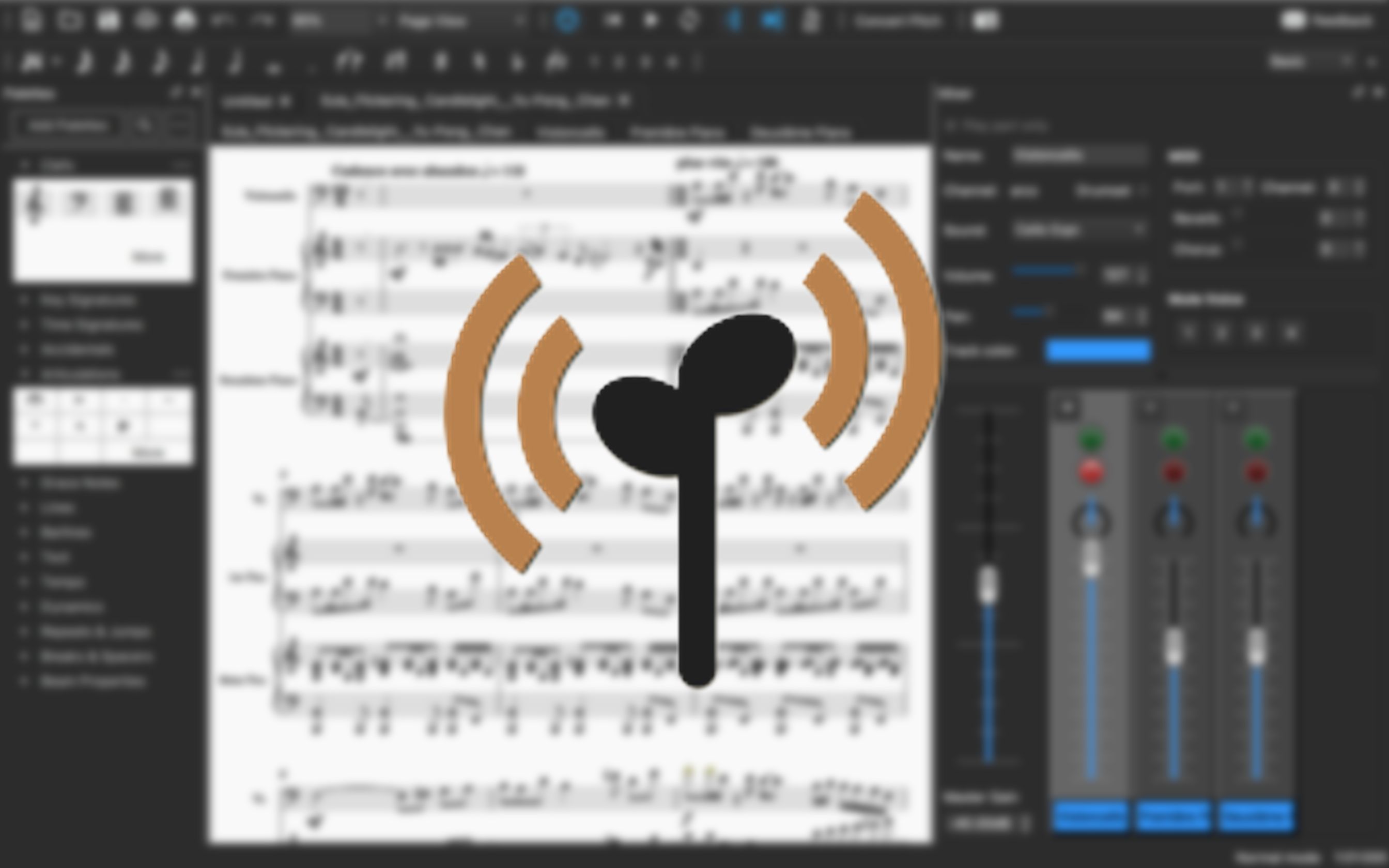
Task: Expand the Key Signatures palette
Action: coord(87,300)
